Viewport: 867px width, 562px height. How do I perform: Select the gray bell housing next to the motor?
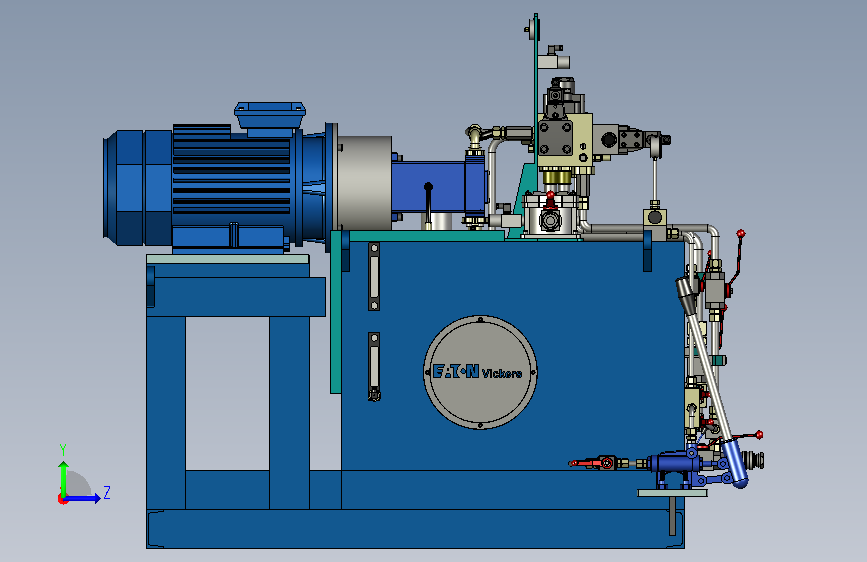point(364,183)
